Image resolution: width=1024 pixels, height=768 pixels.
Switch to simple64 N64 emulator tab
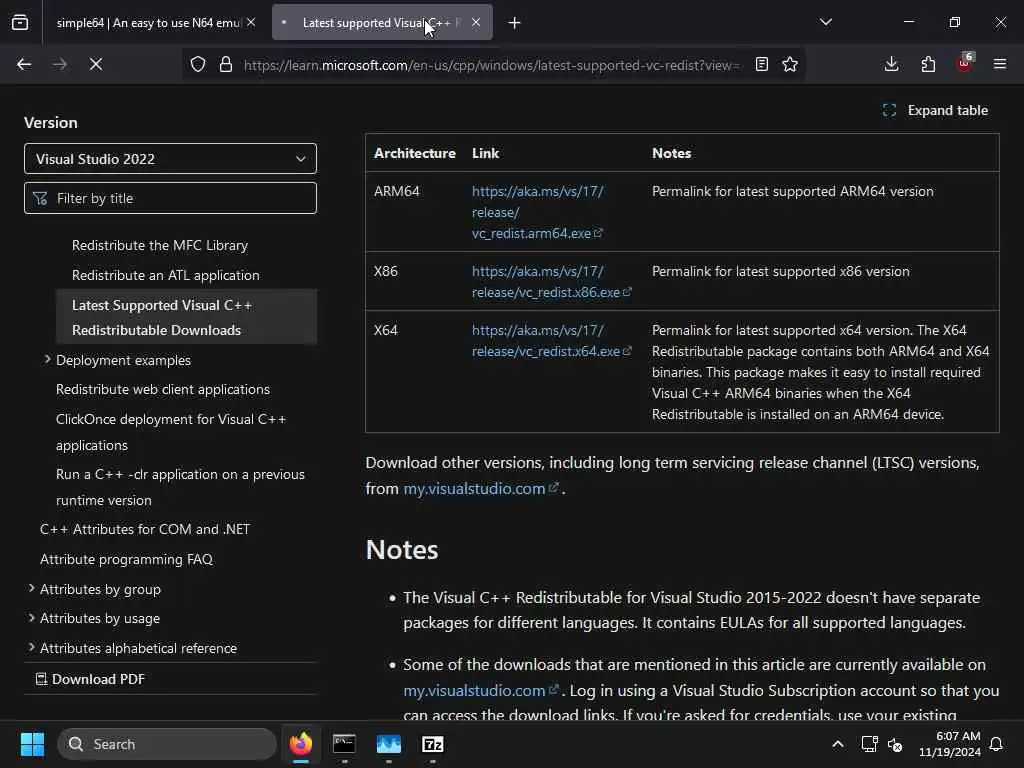tap(147, 22)
